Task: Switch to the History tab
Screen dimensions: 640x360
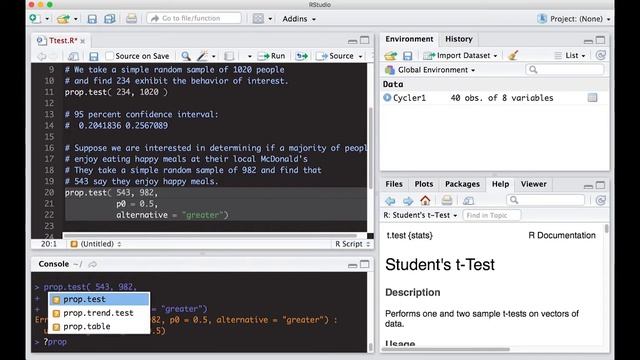Action: pos(458,39)
